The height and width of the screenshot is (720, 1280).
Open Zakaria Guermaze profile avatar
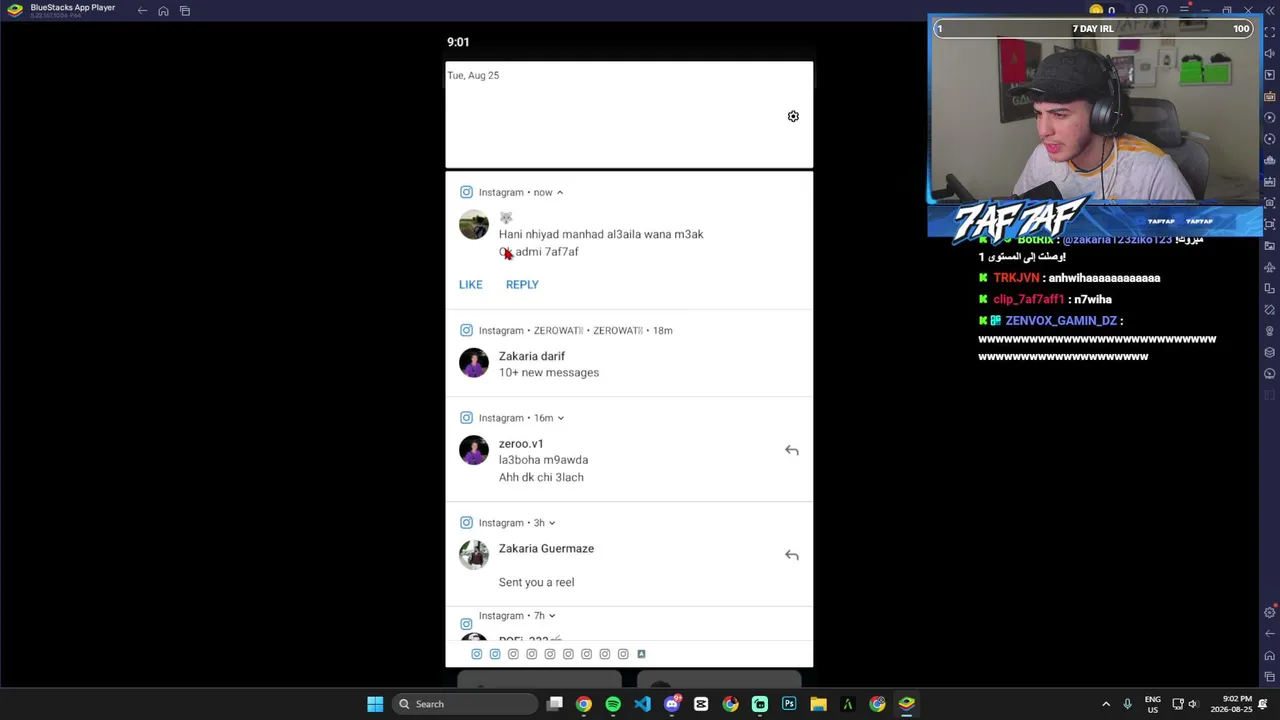click(x=474, y=555)
